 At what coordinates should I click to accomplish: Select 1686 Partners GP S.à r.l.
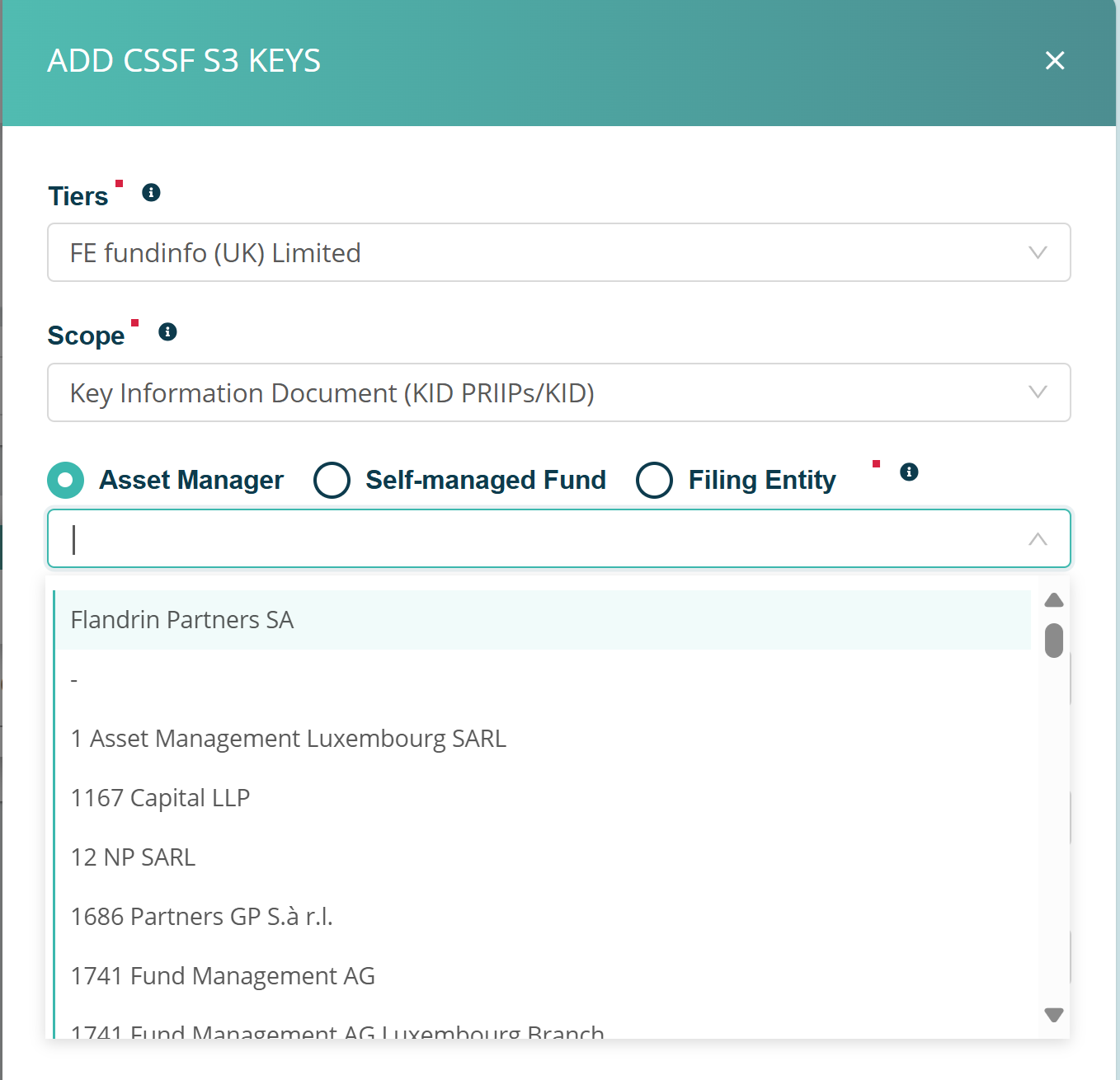(543, 917)
